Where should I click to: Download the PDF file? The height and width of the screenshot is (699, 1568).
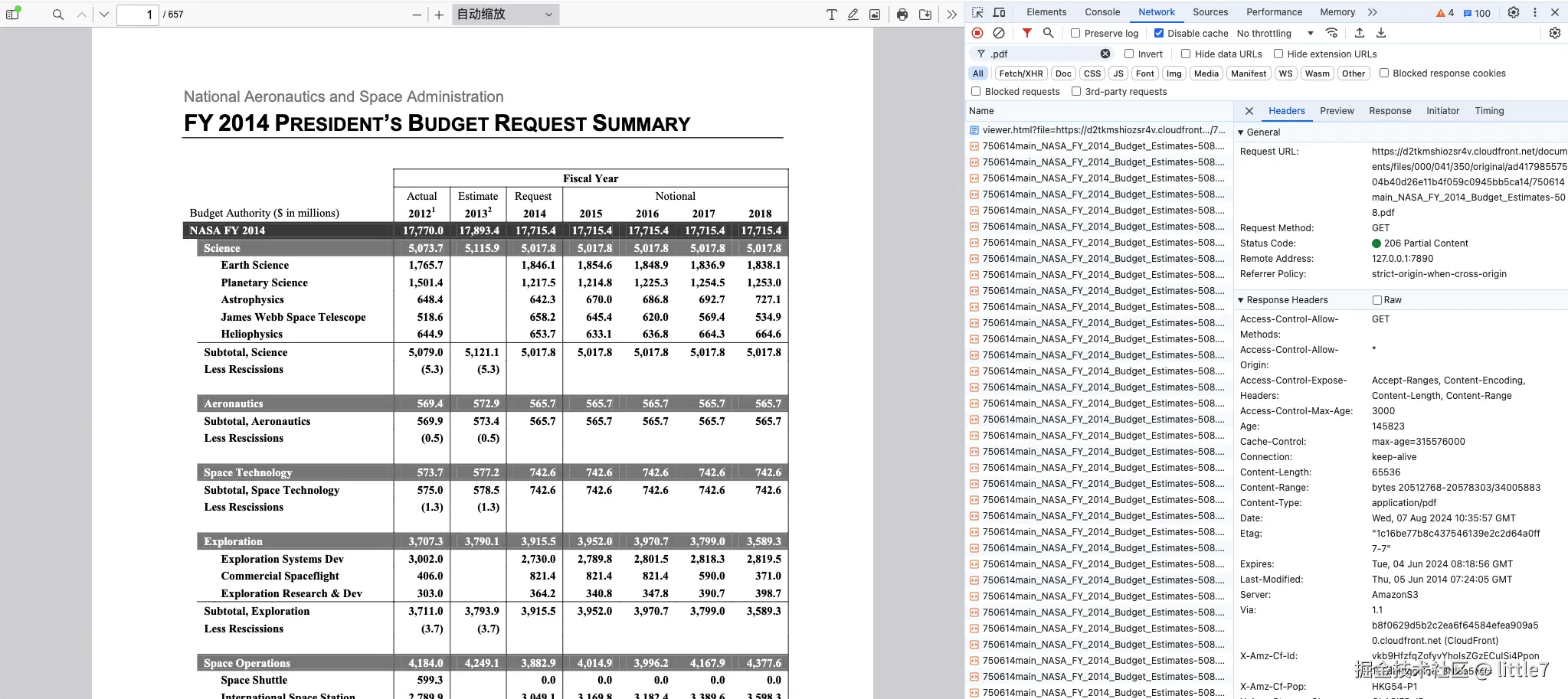[x=925, y=15]
